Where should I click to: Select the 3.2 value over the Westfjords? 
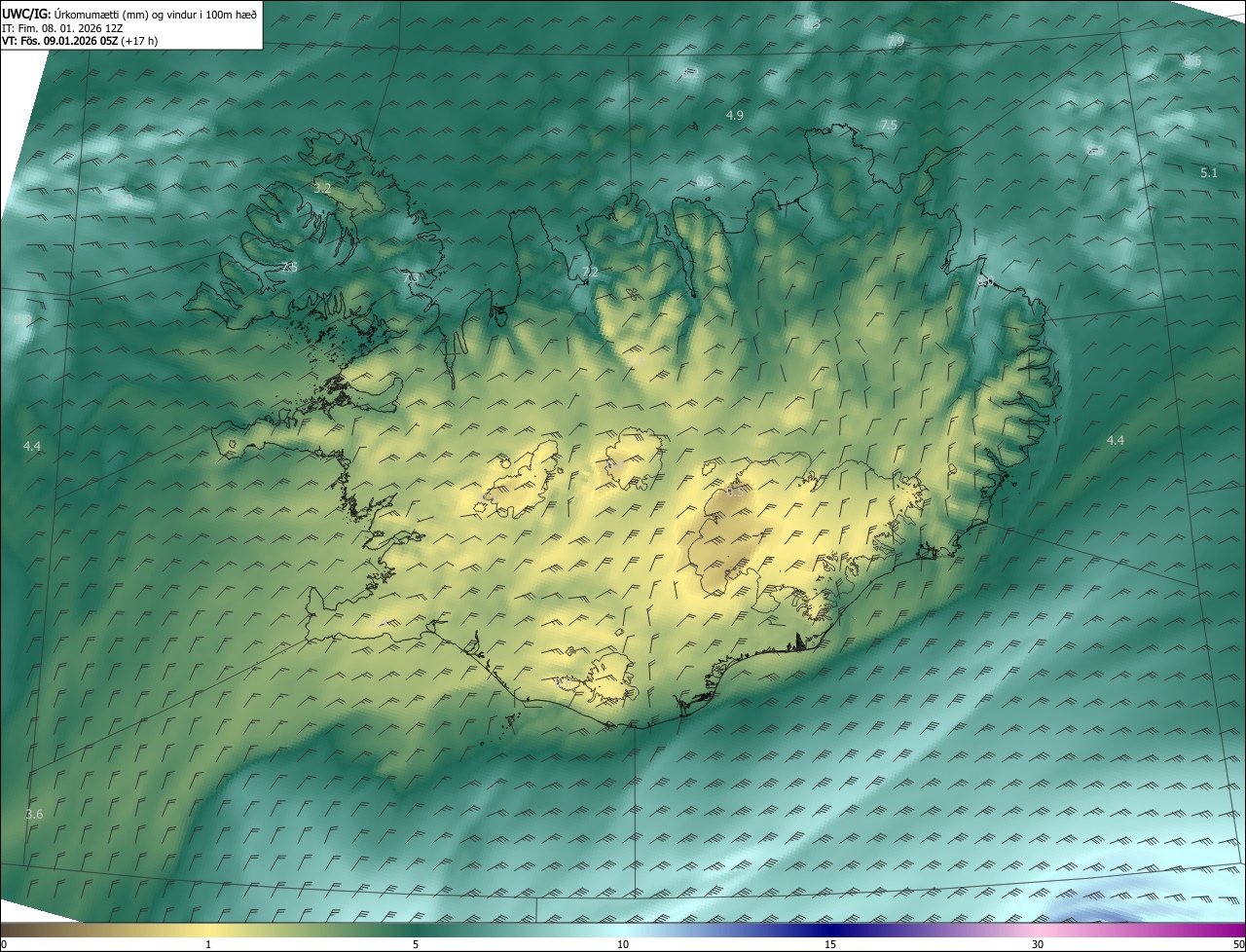(323, 187)
